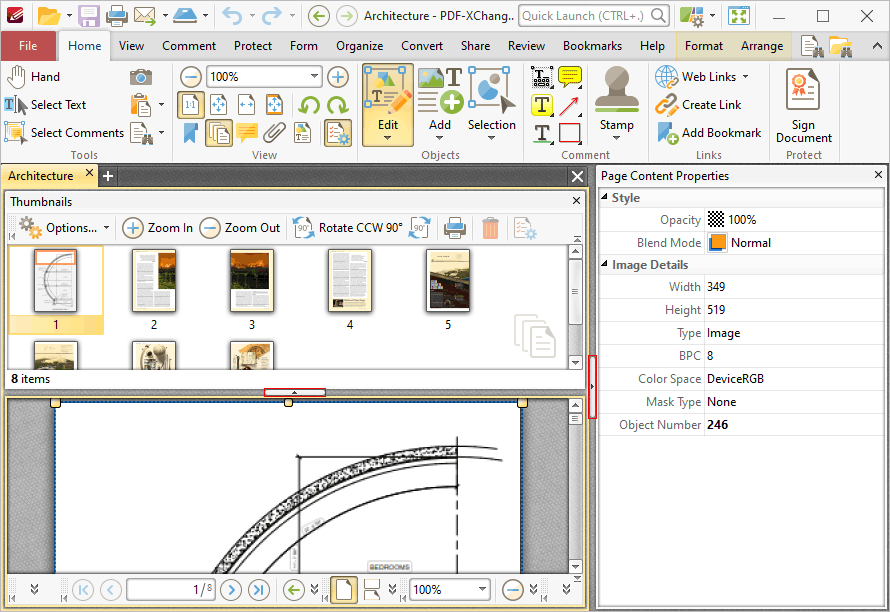Go to first page in status bar
The width and height of the screenshot is (890, 612).
point(83,590)
